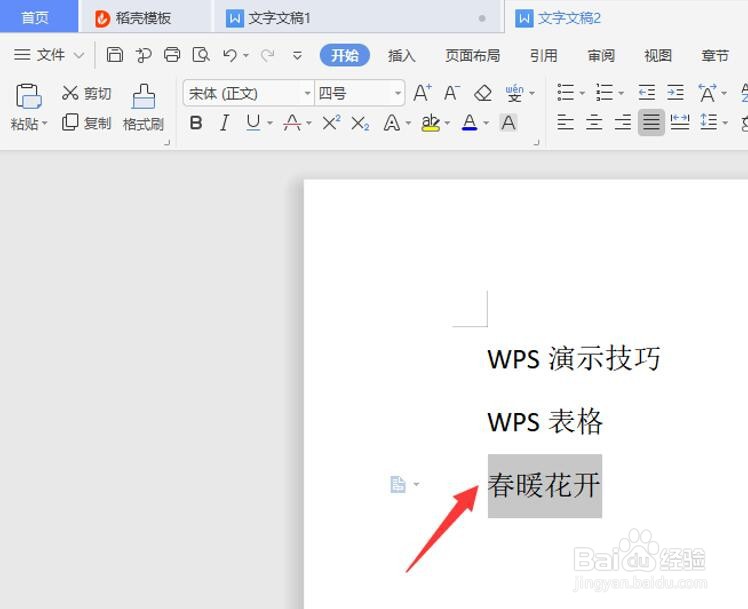The width and height of the screenshot is (748, 609).
Task: Apply subscript X₂ formatting
Action: [360, 124]
